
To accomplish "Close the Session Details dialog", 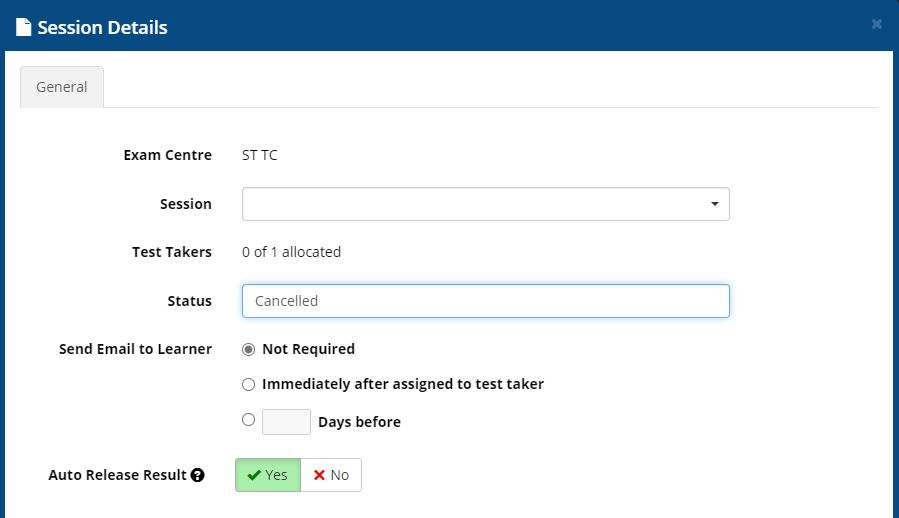I will click(877, 24).
